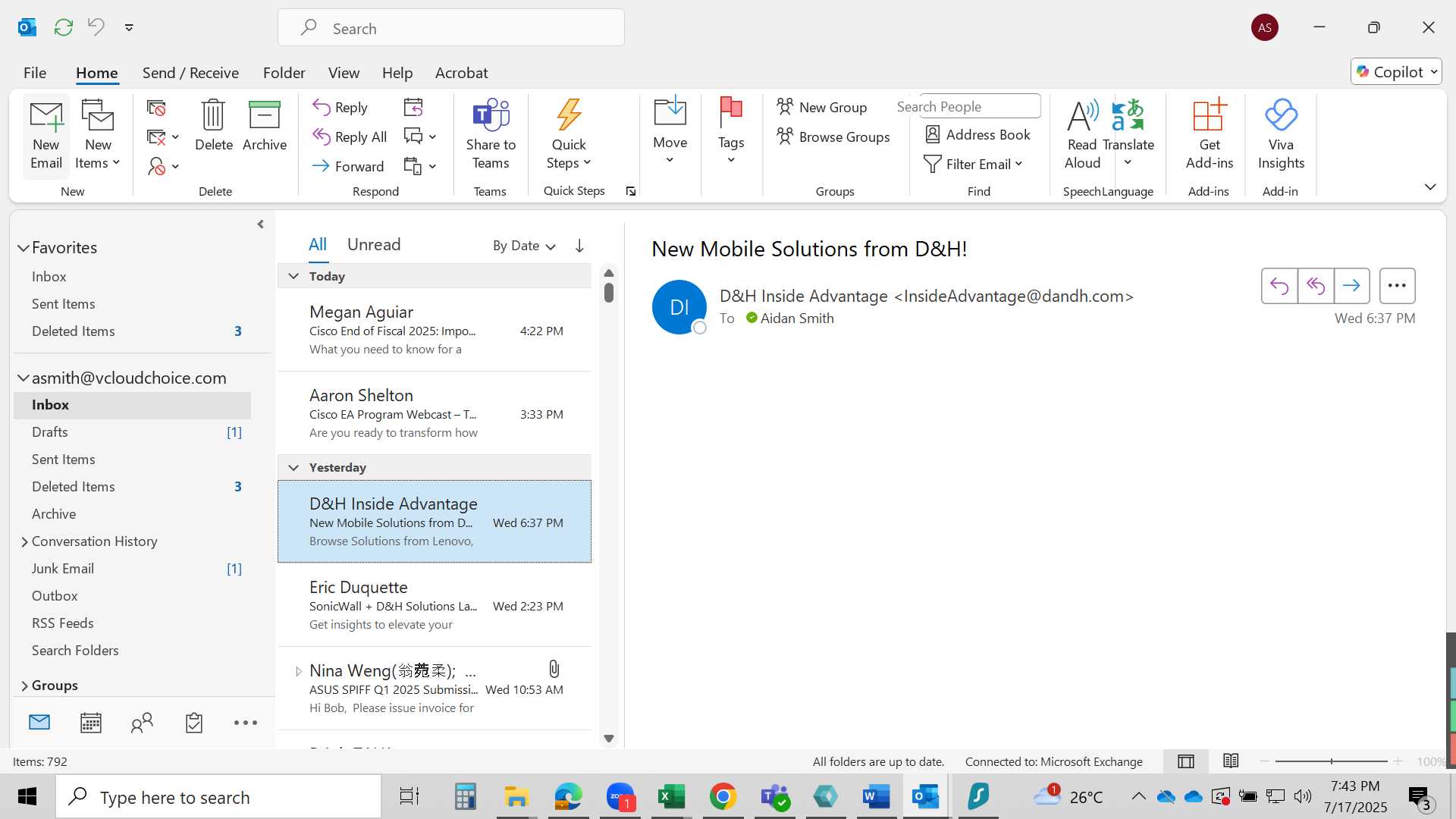Open the AS account profile avatar
The width and height of the screenshot is (1456, 819).
pos(1264,27)
